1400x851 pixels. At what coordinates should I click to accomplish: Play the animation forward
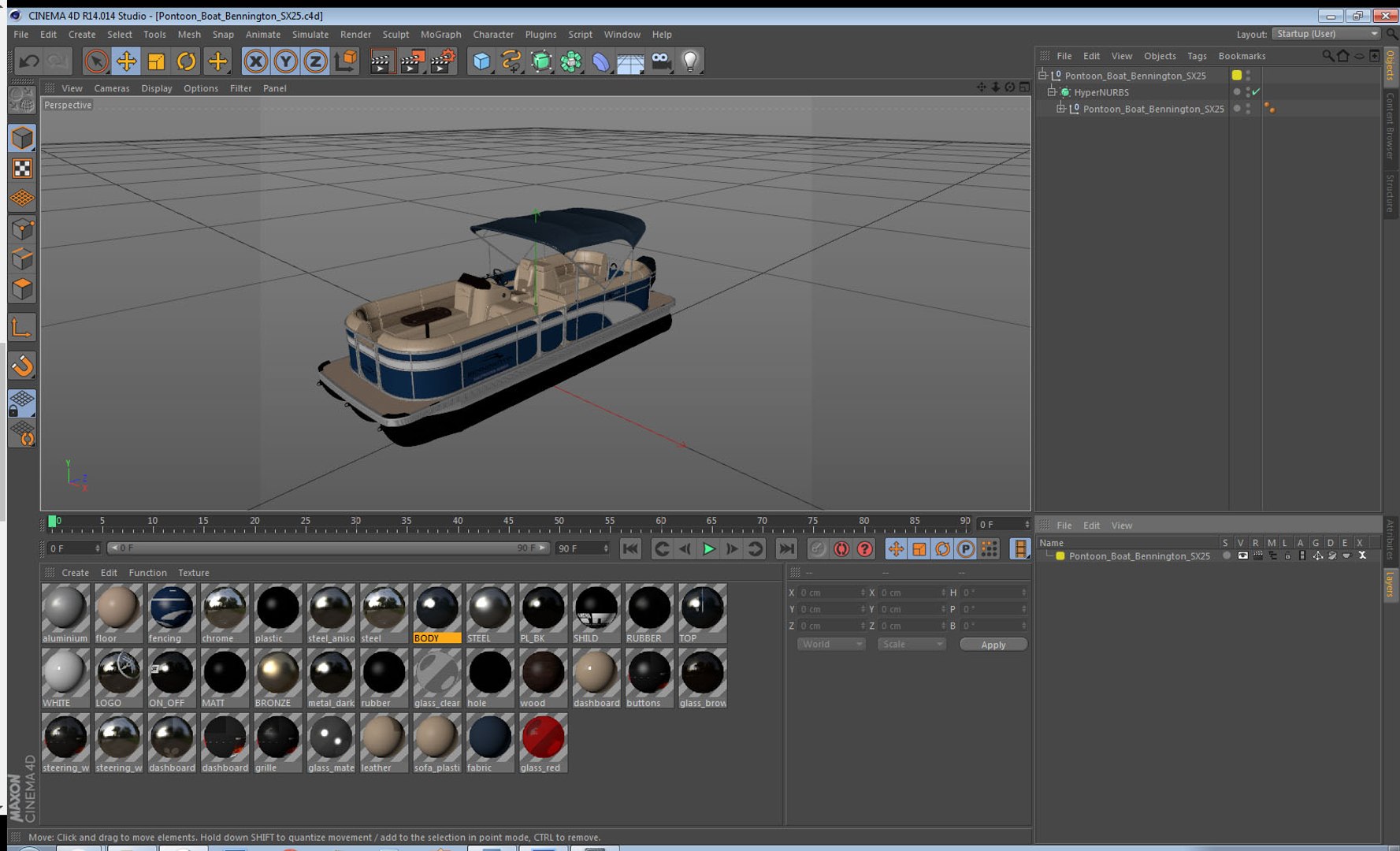(708, 549)
